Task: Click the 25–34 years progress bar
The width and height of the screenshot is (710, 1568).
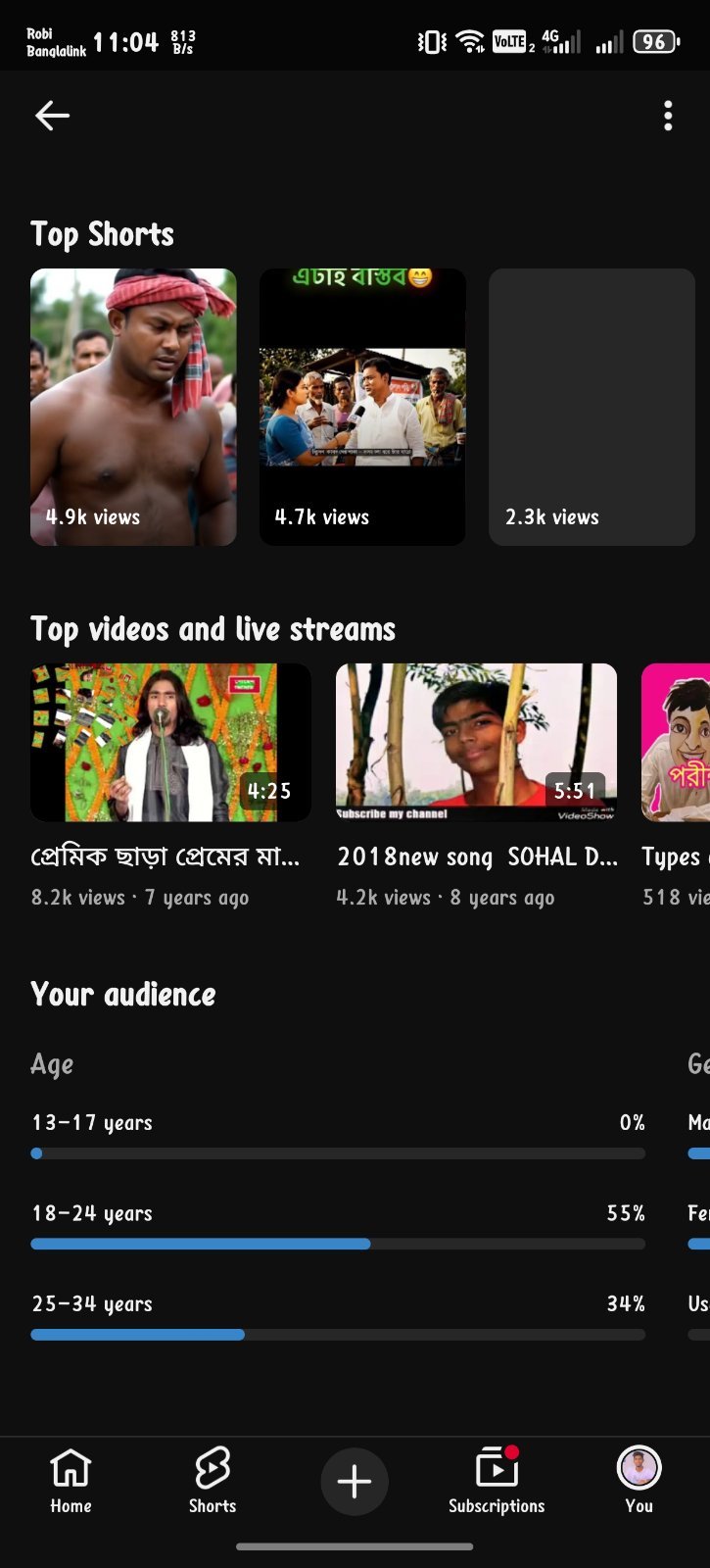Action: coord(338,1335)
